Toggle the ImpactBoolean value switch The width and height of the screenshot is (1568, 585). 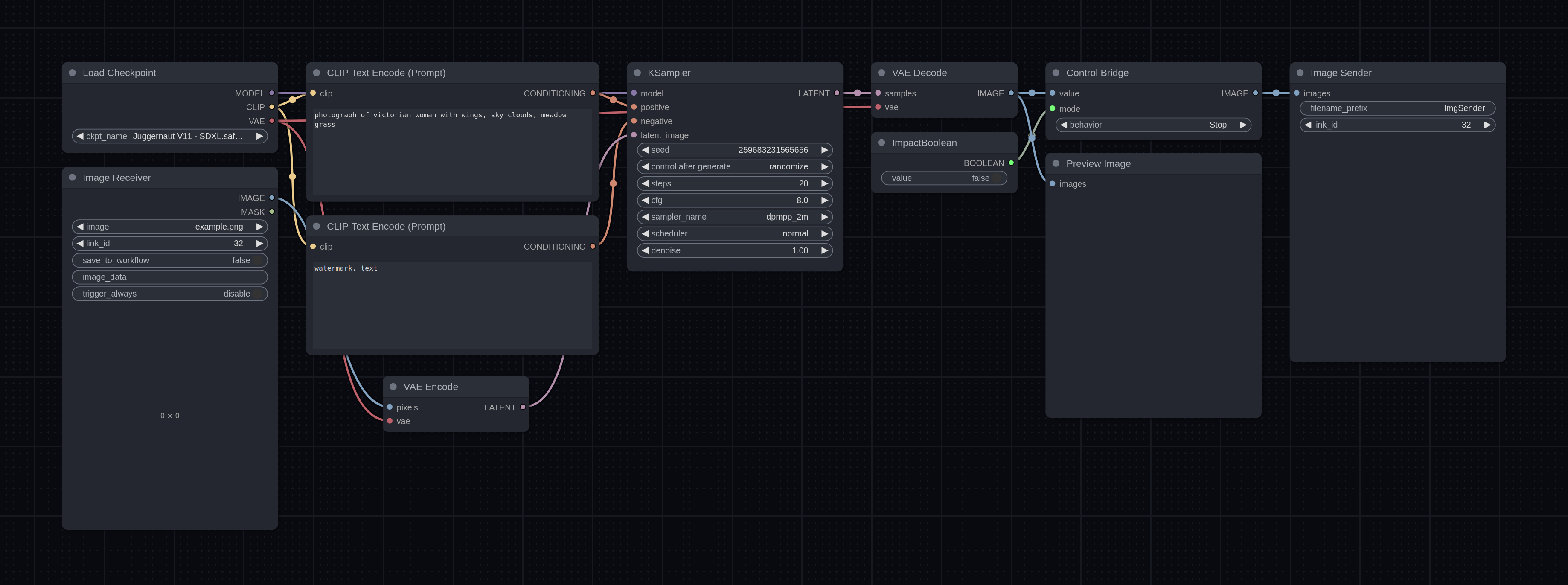tap(943, 178)
